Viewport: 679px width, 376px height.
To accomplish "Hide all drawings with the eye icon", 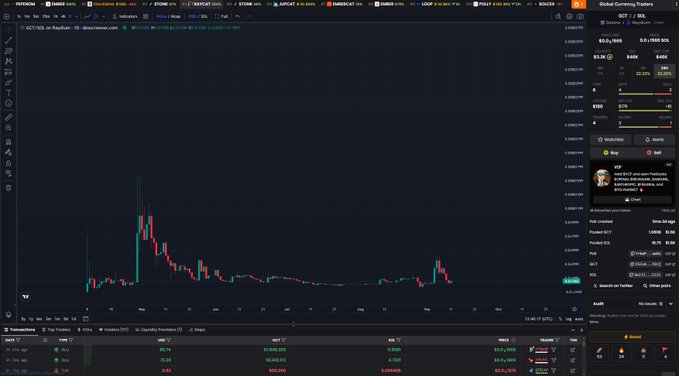I will pos(8,173).
